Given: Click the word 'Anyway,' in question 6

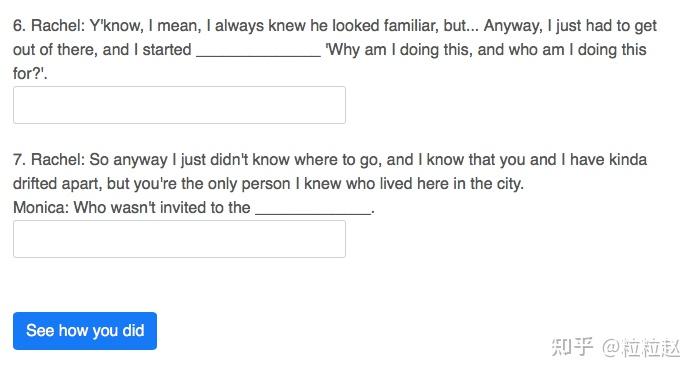Looking at the screenshot, I should (x=513, y=26).
